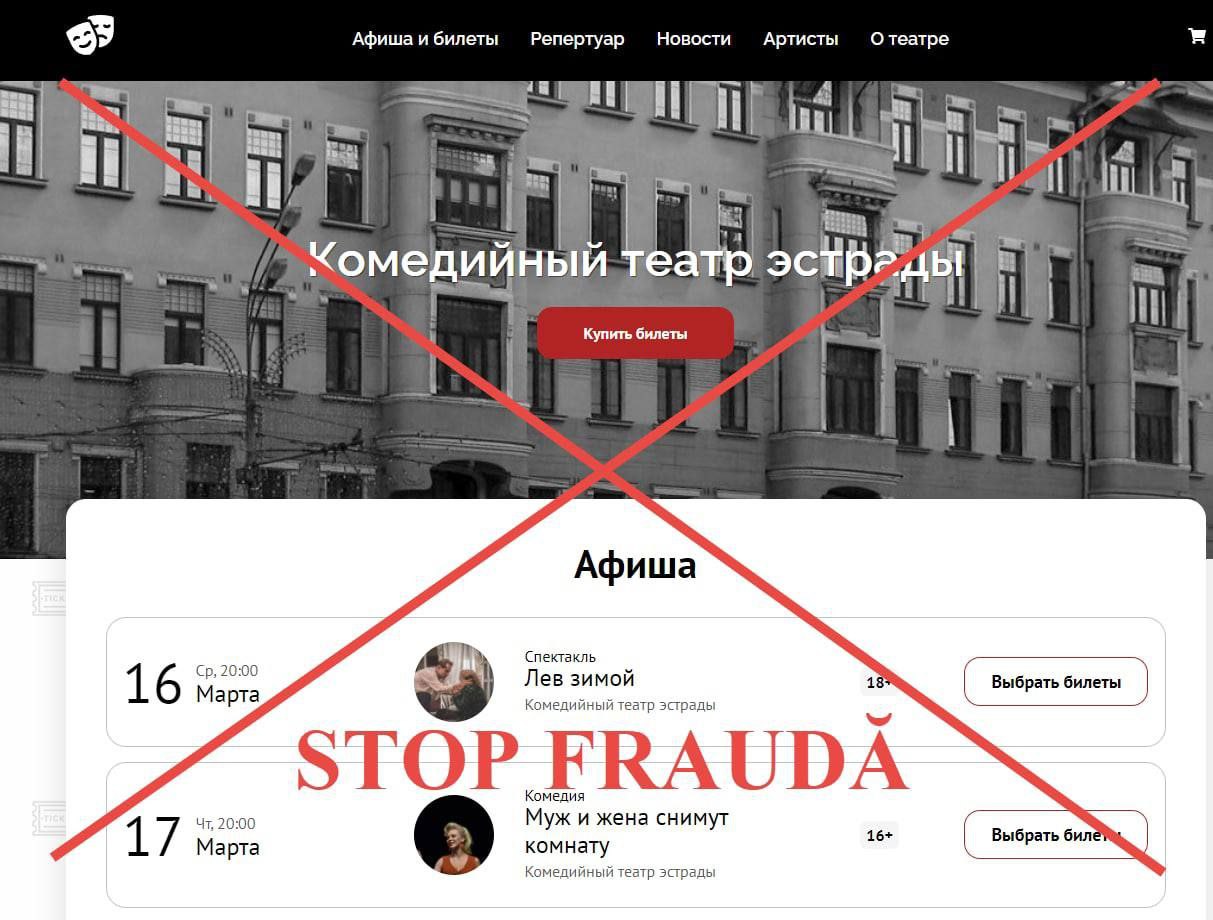Open the shopping cart icon
This screenshot has width=1213, height=920.
(x=1196, y=36)
